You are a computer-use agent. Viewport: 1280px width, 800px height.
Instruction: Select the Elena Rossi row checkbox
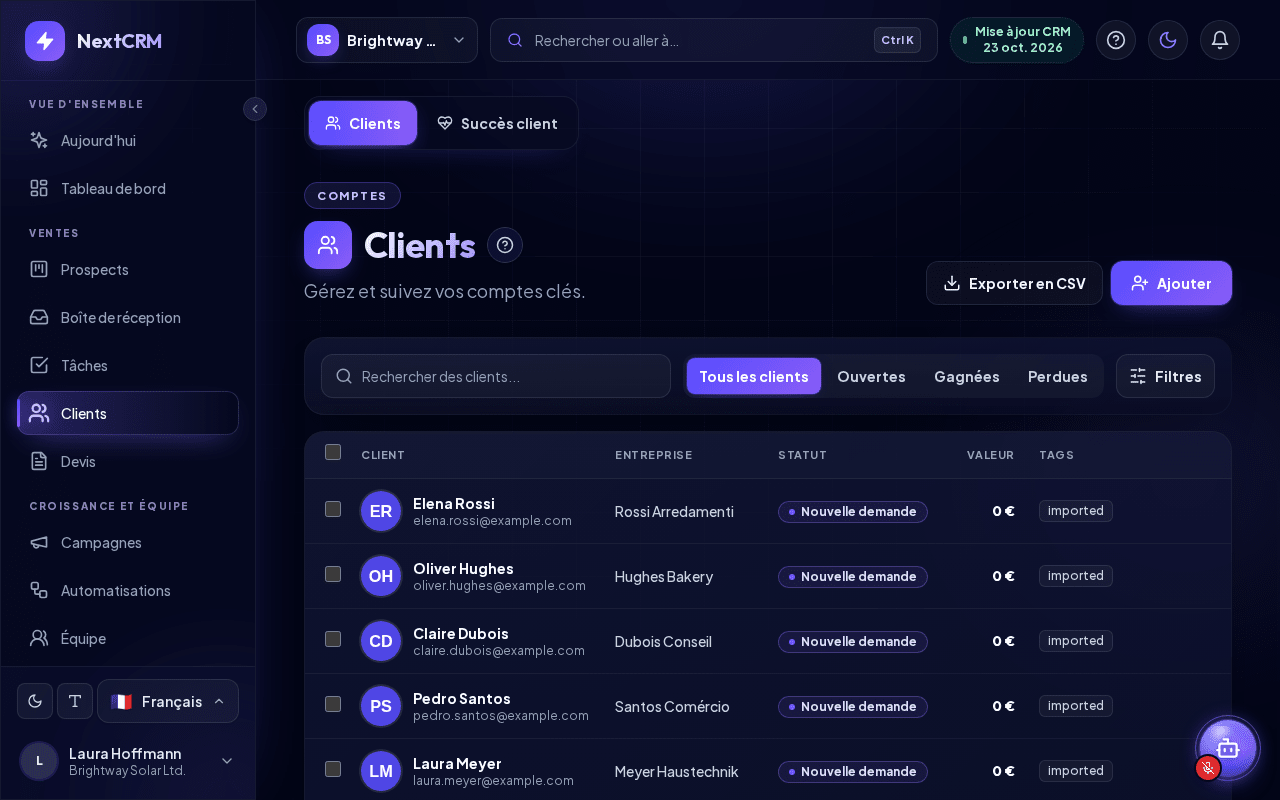click(333, 509)
